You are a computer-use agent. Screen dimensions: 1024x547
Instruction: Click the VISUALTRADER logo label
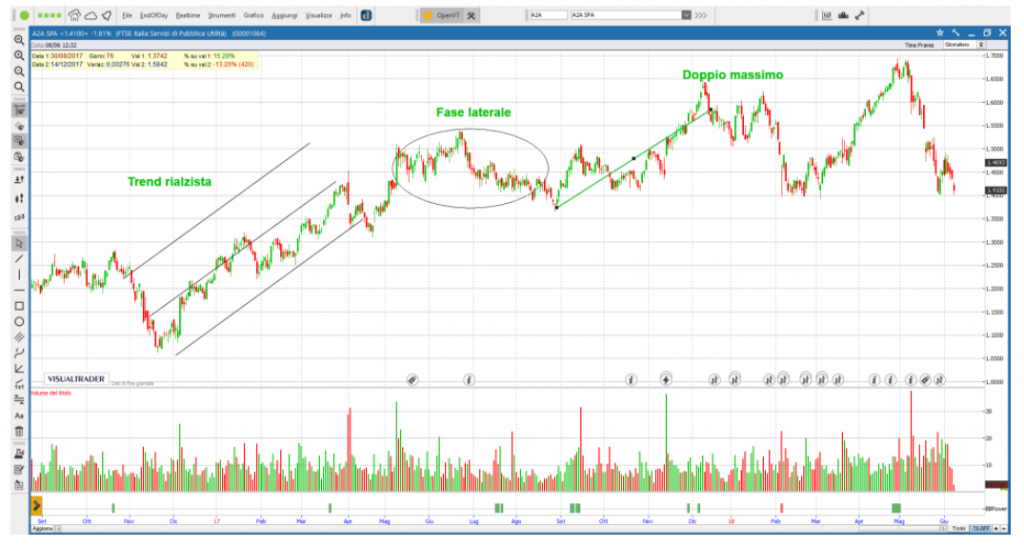[76, 379]
